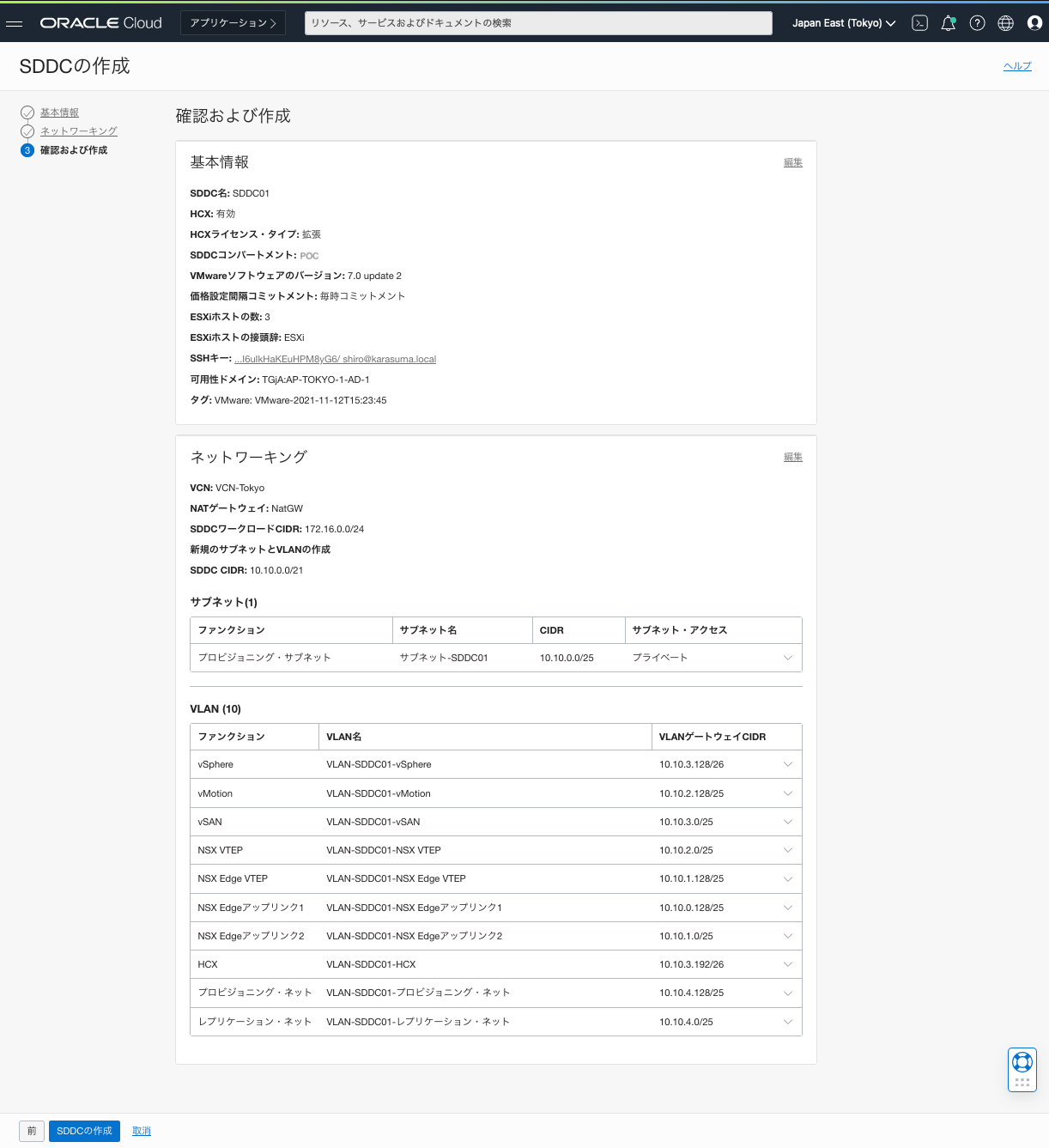Open the SSH key link
The width and height of the screenshot is (1049, 1148).
click(x=335, y=359)
